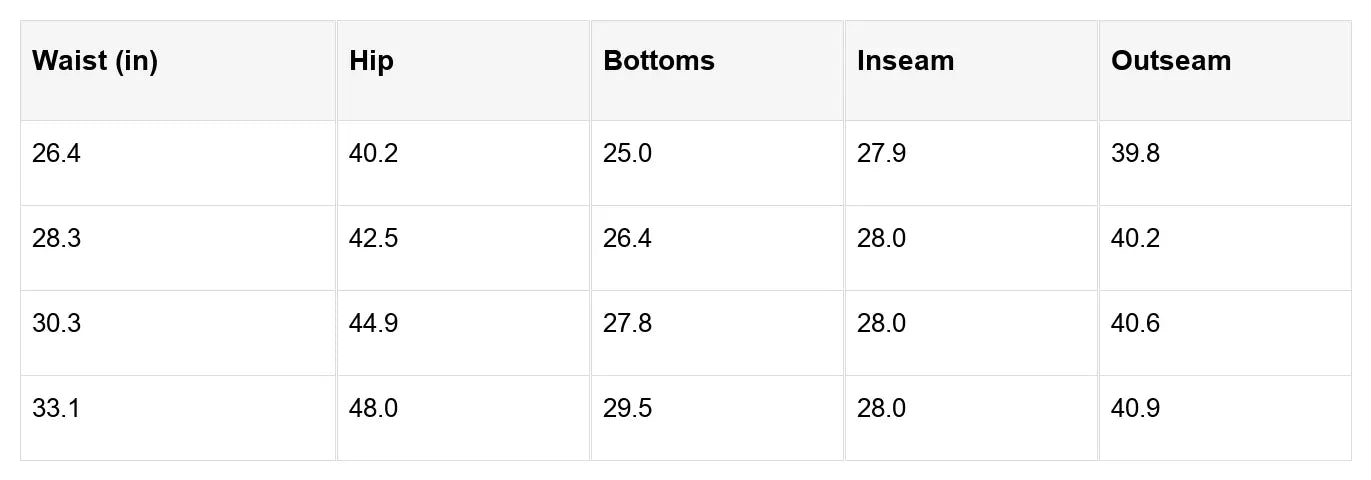Select the 33.1 waist value
Screen dimensions: 1371x480
tap(56, 410)
